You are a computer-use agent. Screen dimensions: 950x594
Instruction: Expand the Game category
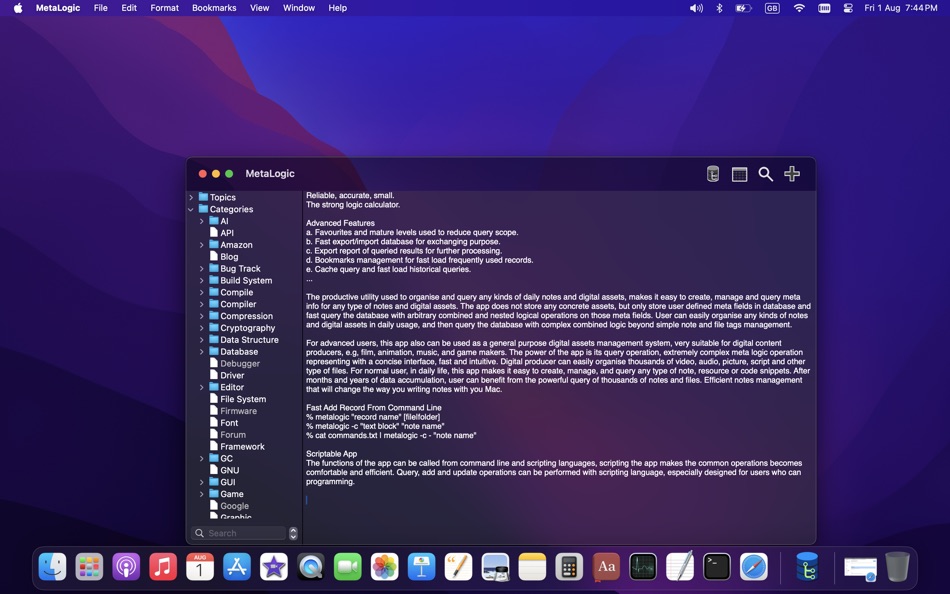(x=202, y=494)
